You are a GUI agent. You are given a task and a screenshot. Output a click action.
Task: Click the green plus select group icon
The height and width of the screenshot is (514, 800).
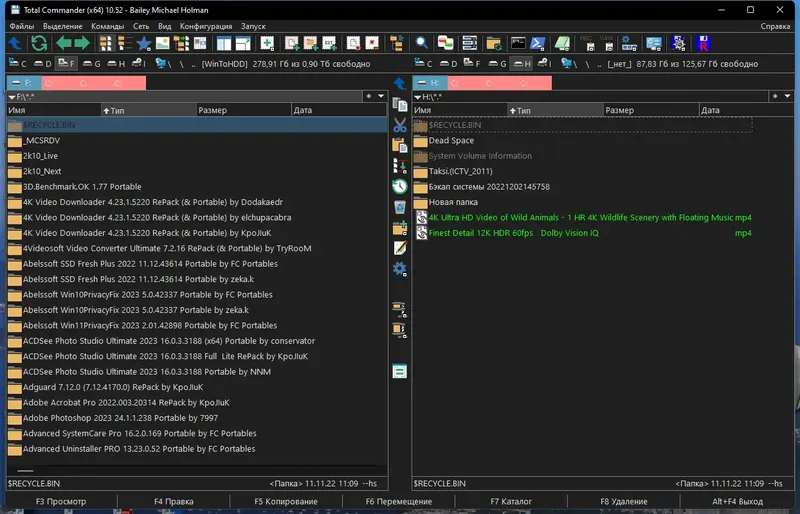tap(267, 43)
